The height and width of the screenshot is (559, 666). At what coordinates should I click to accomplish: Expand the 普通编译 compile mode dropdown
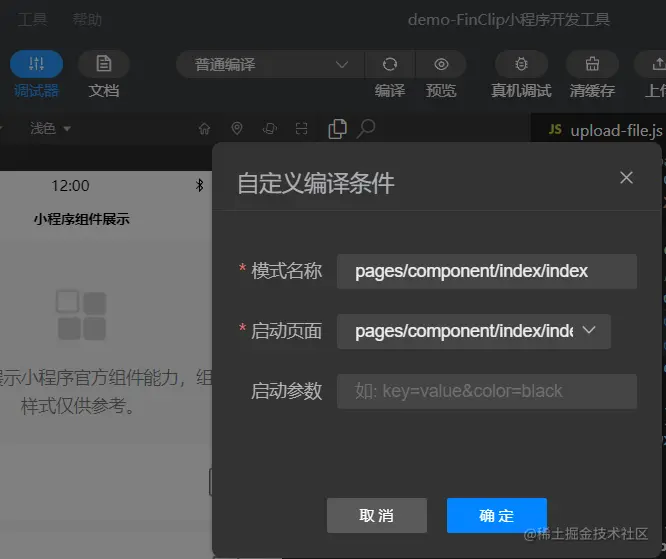(270, 65)
